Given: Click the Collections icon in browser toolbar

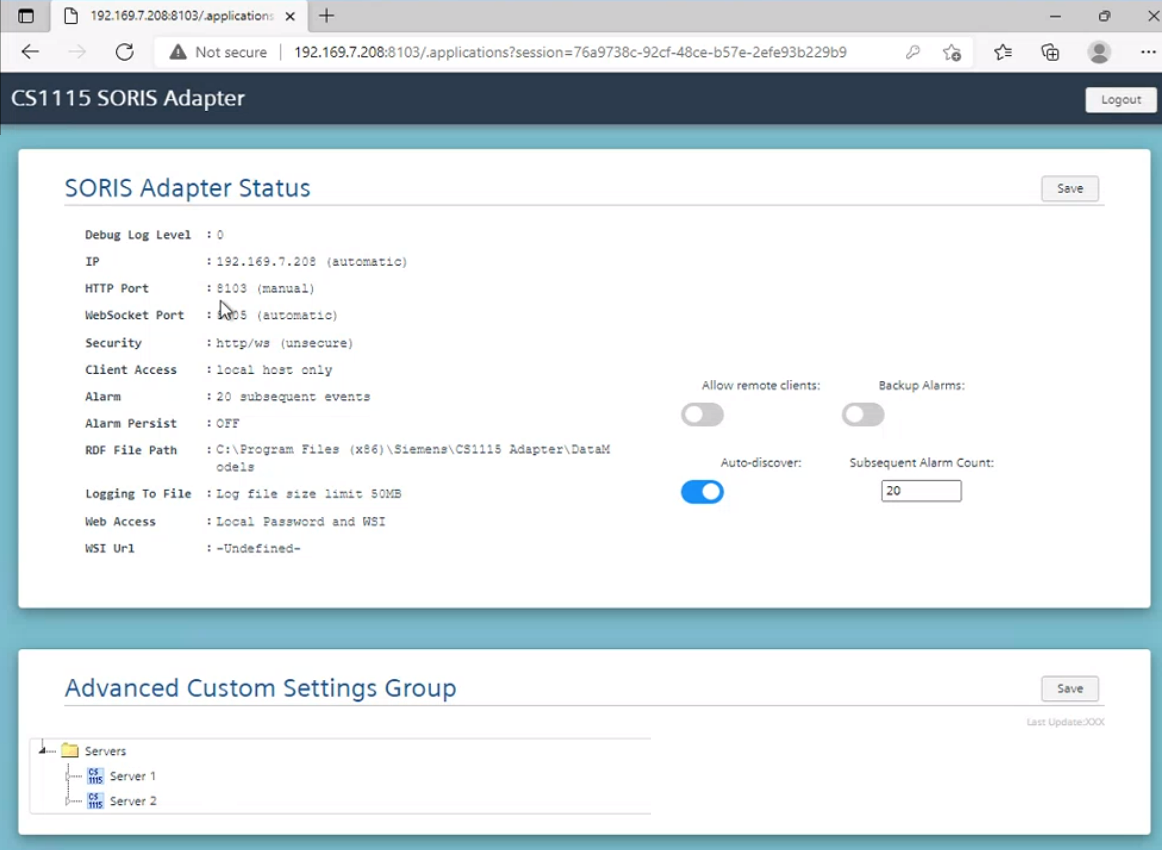Looking at the screenshot, I should pos(1050,52).
